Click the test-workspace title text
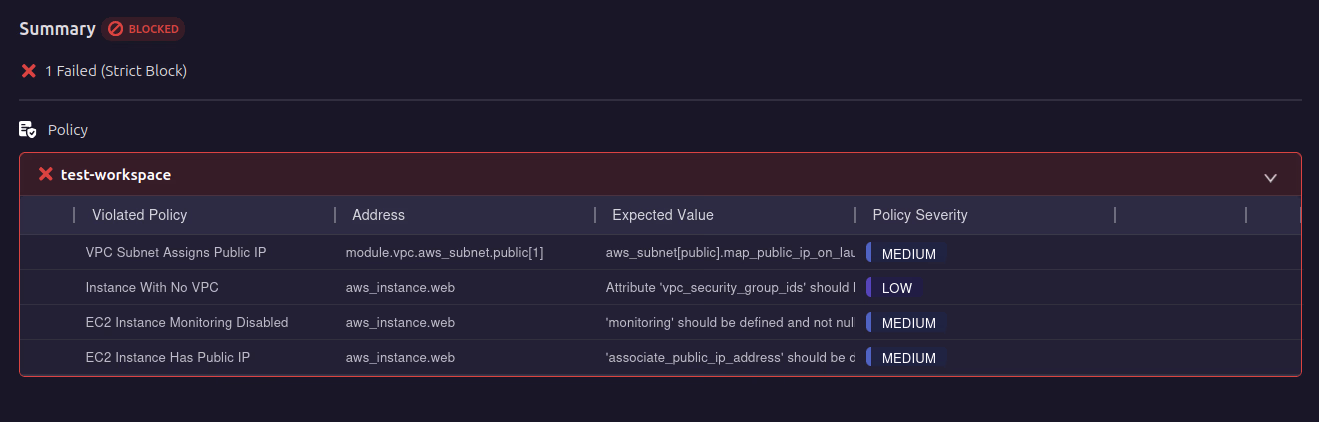This screenshot has height=422, width=1319. coord(116,174)
